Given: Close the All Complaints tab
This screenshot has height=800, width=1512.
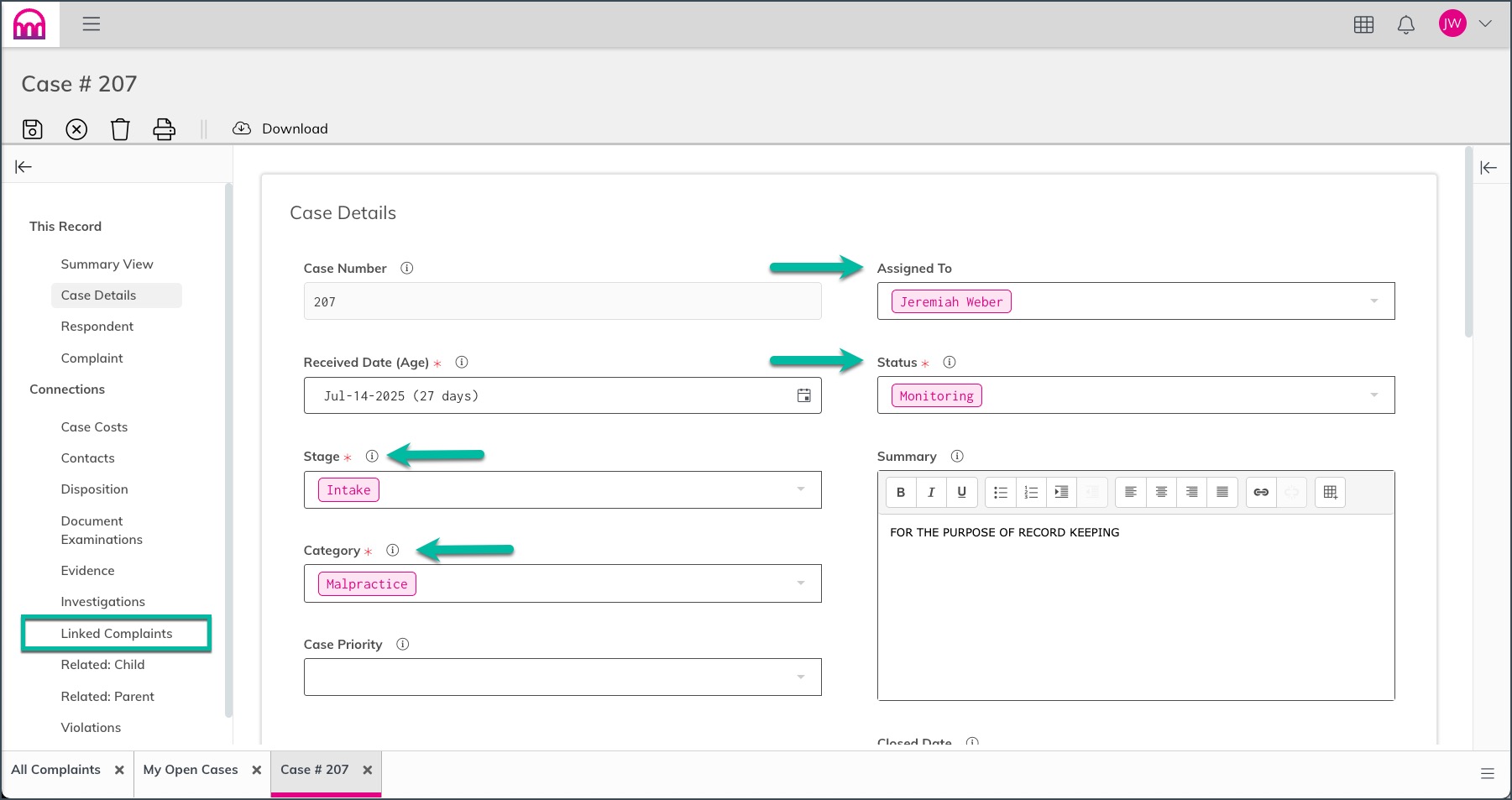Looking at the screenshot, I should tap(119, 770).
